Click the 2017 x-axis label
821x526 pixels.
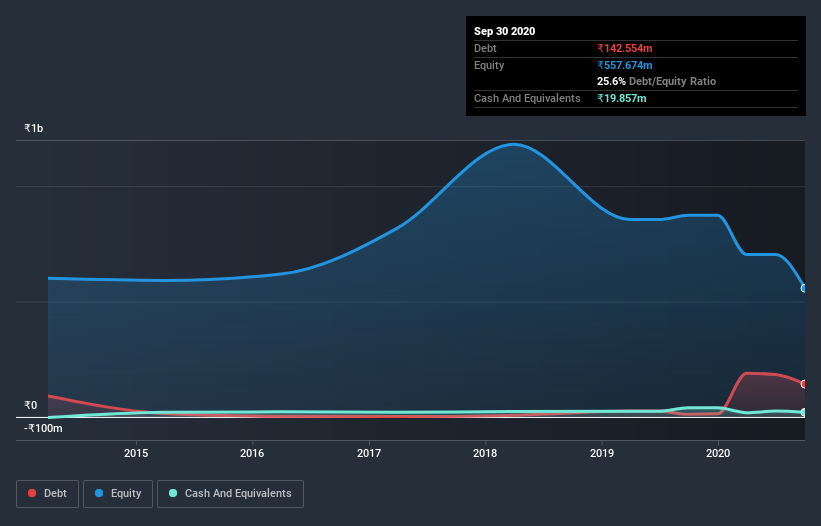(369, 453)
